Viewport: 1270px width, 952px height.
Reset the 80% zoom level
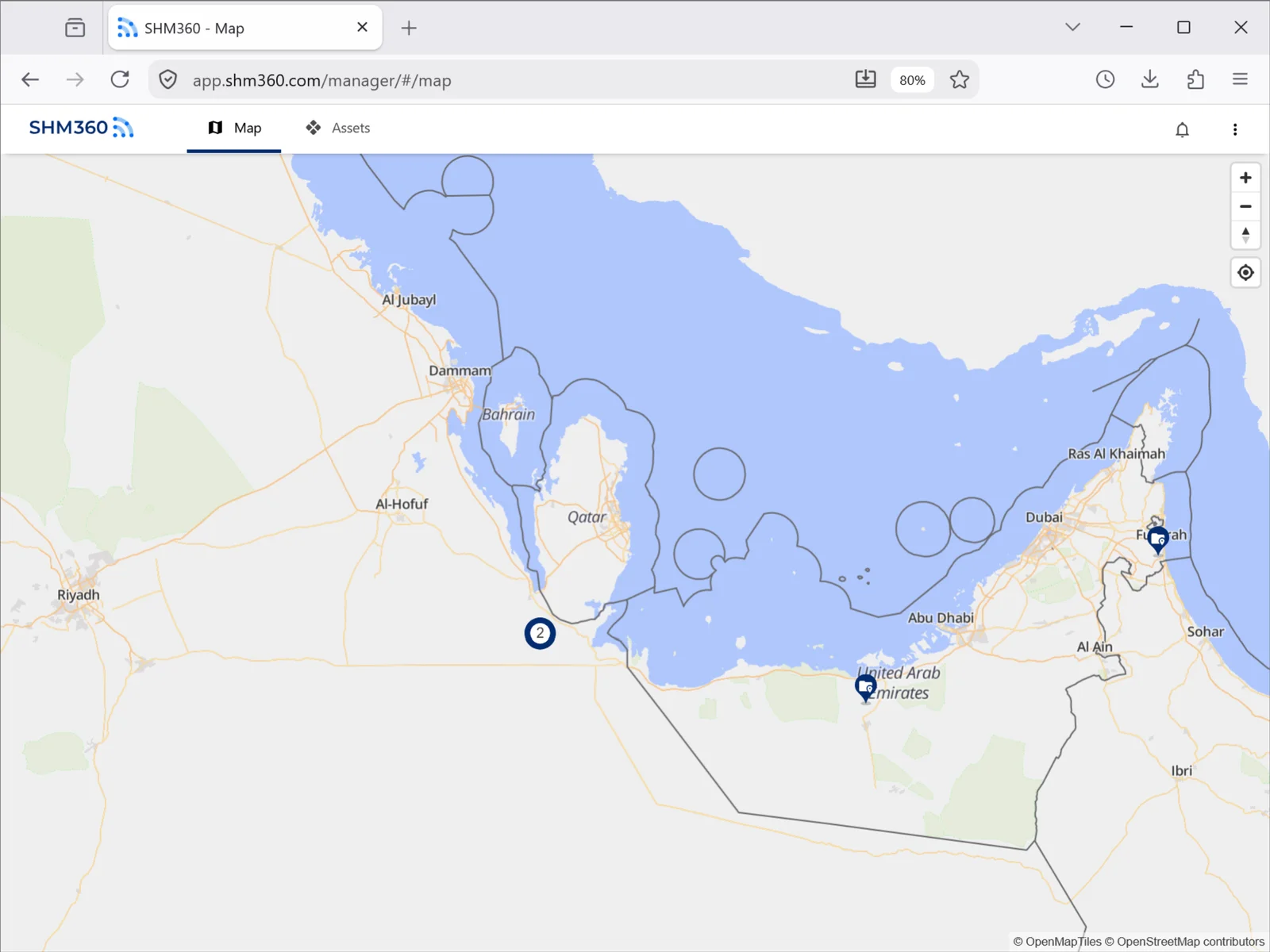[912, 80]
